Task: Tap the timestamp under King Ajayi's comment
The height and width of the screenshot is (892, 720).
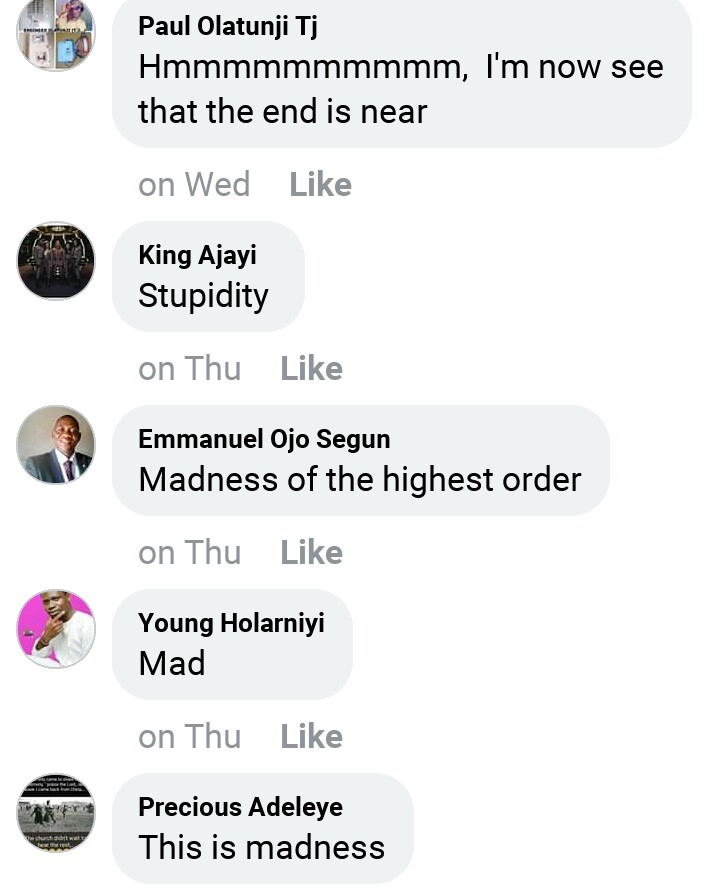Action: [x=189, y=369]
